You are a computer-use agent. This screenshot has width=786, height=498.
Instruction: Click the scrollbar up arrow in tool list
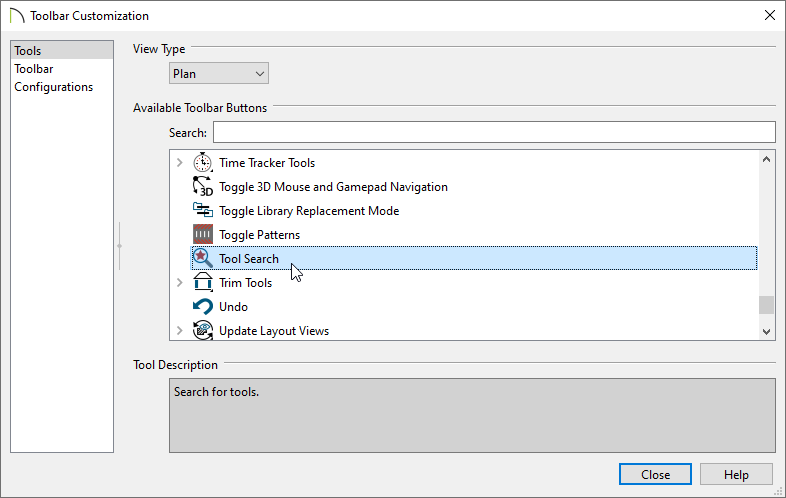click(766, 159)
